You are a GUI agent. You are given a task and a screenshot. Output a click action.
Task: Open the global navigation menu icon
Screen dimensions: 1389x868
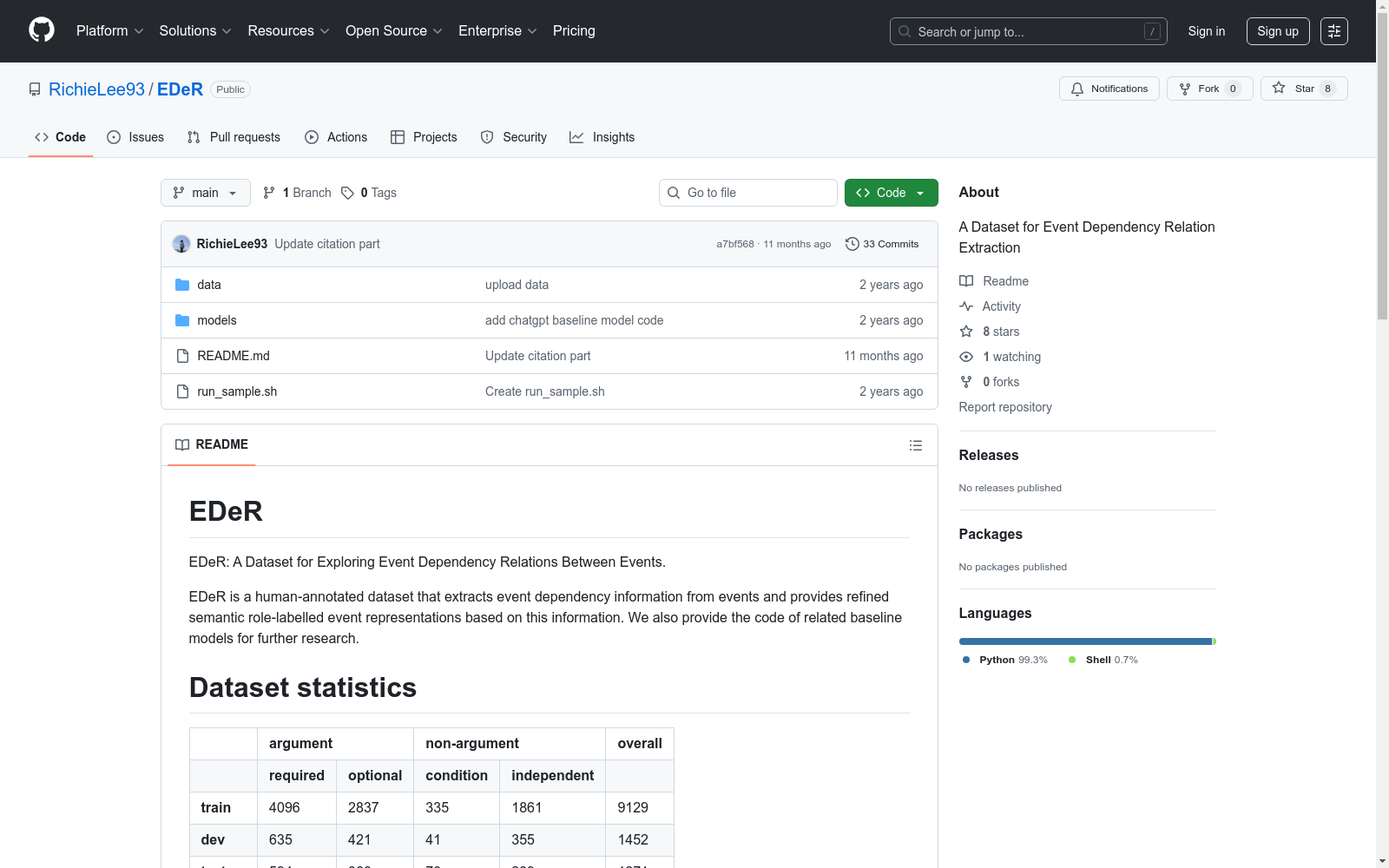click(x=1333, y=31)
